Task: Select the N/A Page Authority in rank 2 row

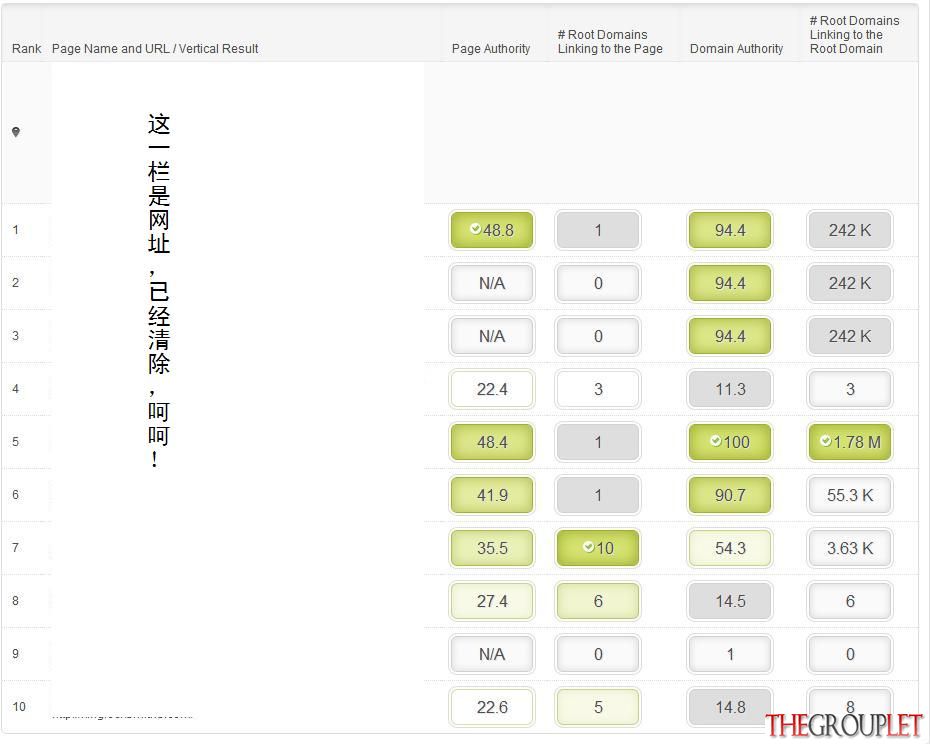Action: tap(492, 283)
